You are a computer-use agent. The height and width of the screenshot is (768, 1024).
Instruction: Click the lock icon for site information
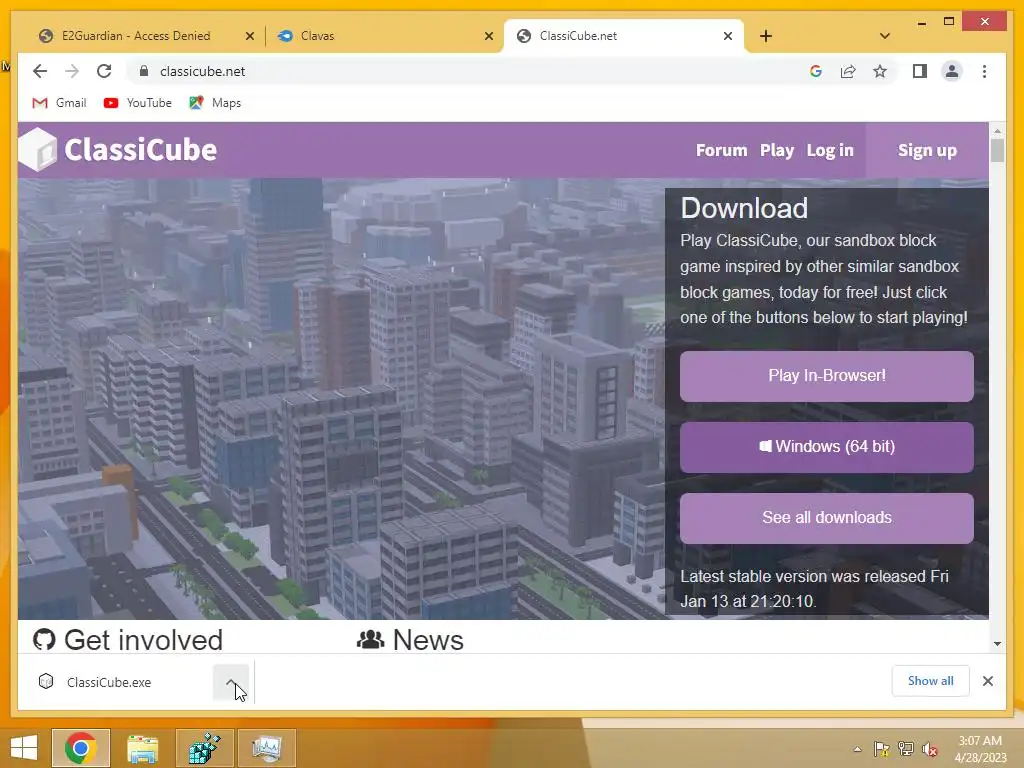tap(144, 71)
